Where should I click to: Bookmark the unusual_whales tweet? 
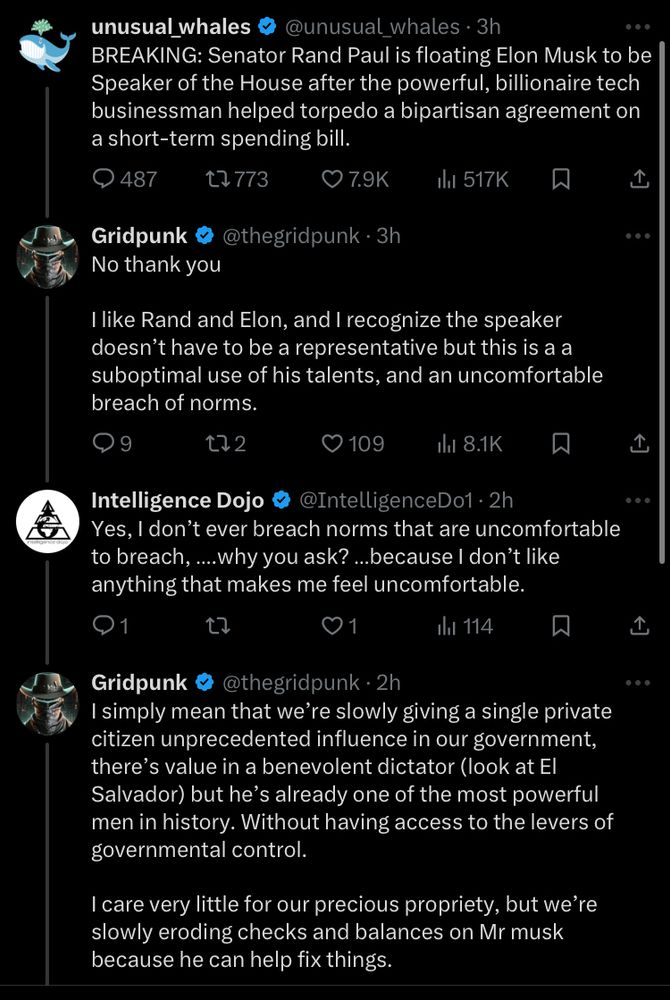[560, 179]
